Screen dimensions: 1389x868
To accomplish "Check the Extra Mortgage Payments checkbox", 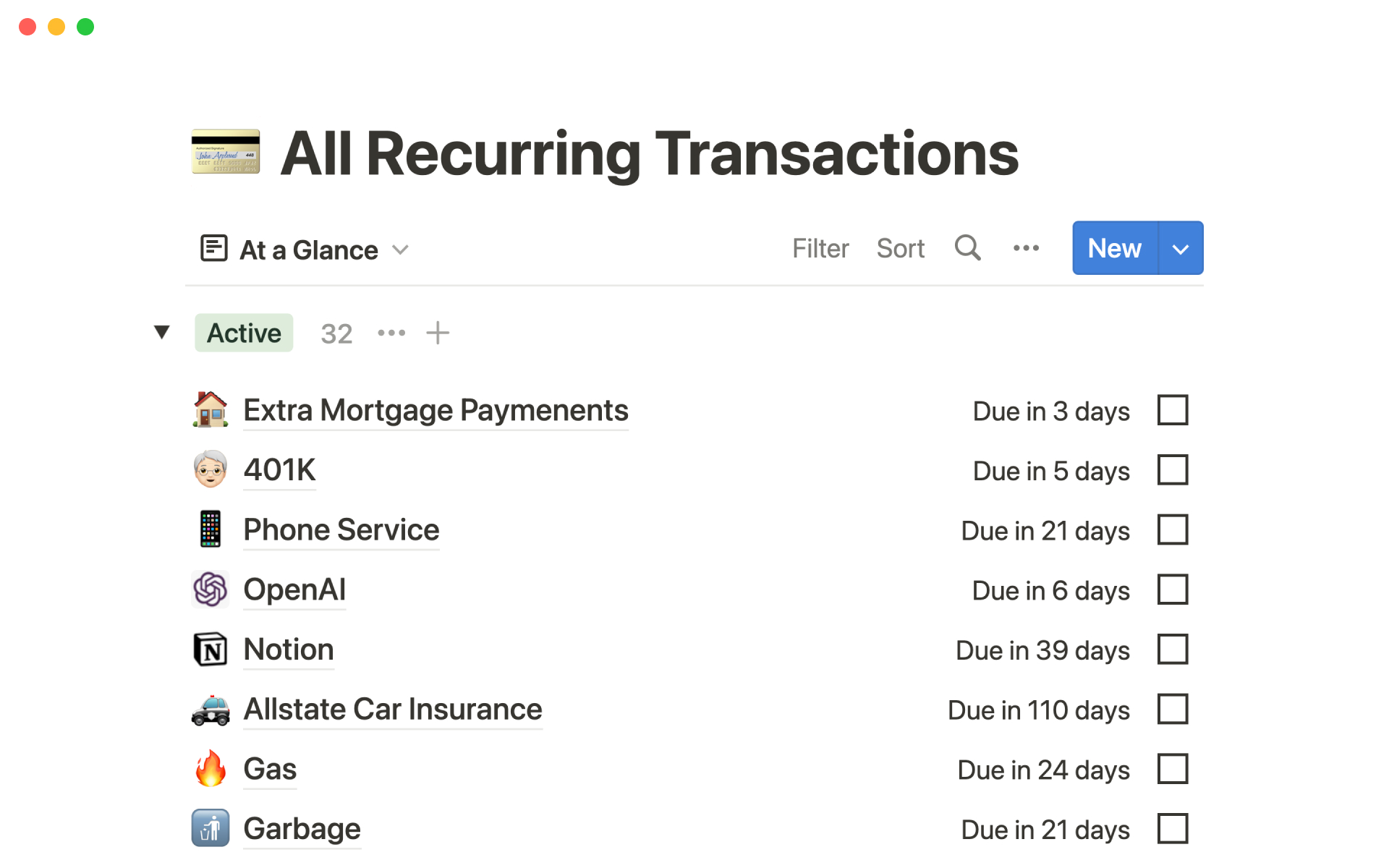I will point(1172,410).
